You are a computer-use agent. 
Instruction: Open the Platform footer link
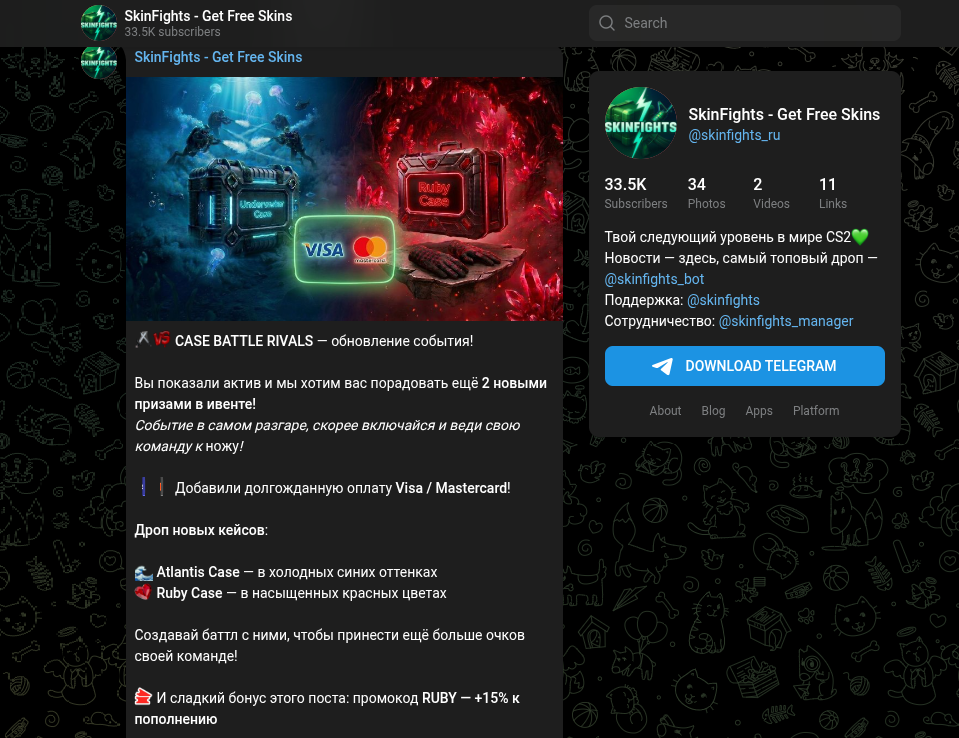point(816,411)
